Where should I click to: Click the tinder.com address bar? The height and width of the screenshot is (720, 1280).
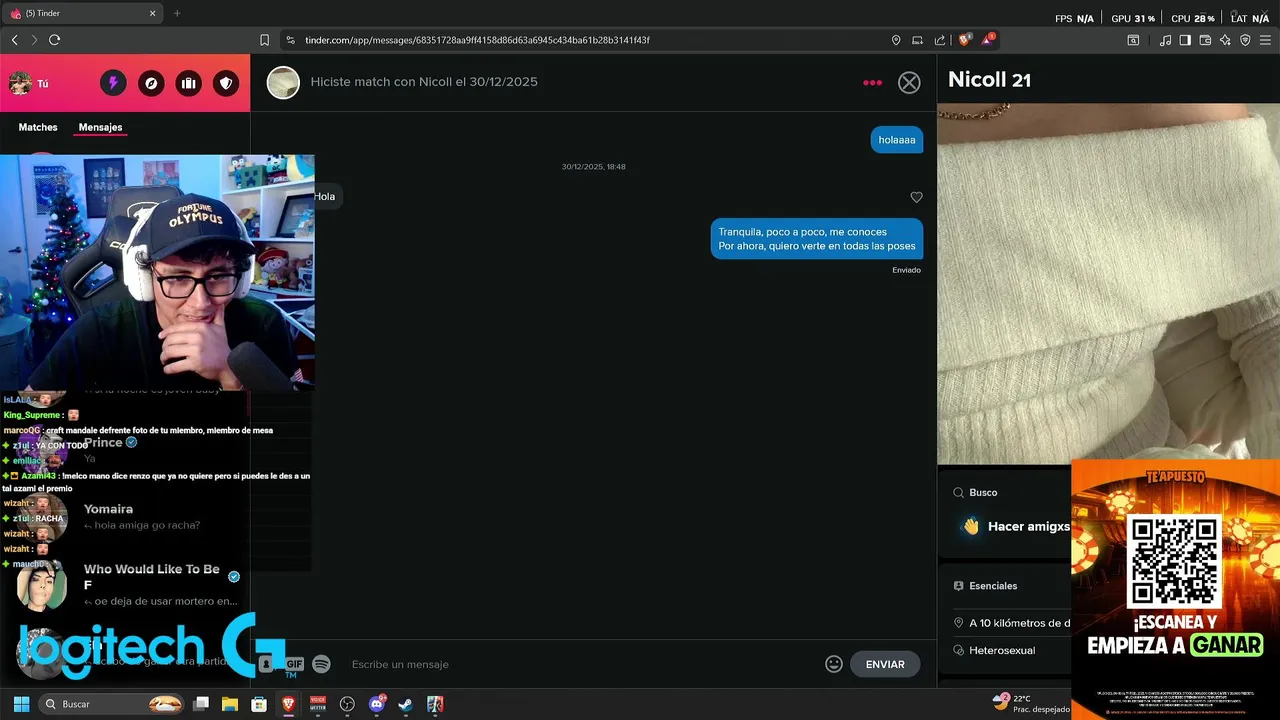pos(590,40)
